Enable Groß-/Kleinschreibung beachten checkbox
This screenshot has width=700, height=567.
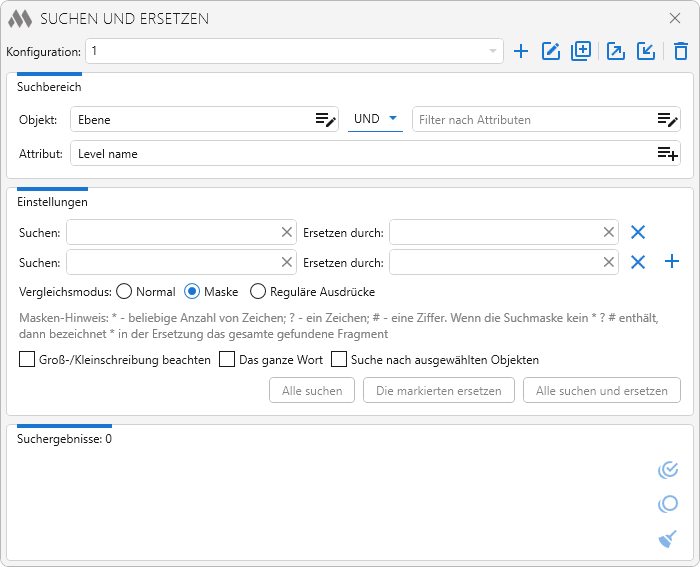tap(27, 359)
